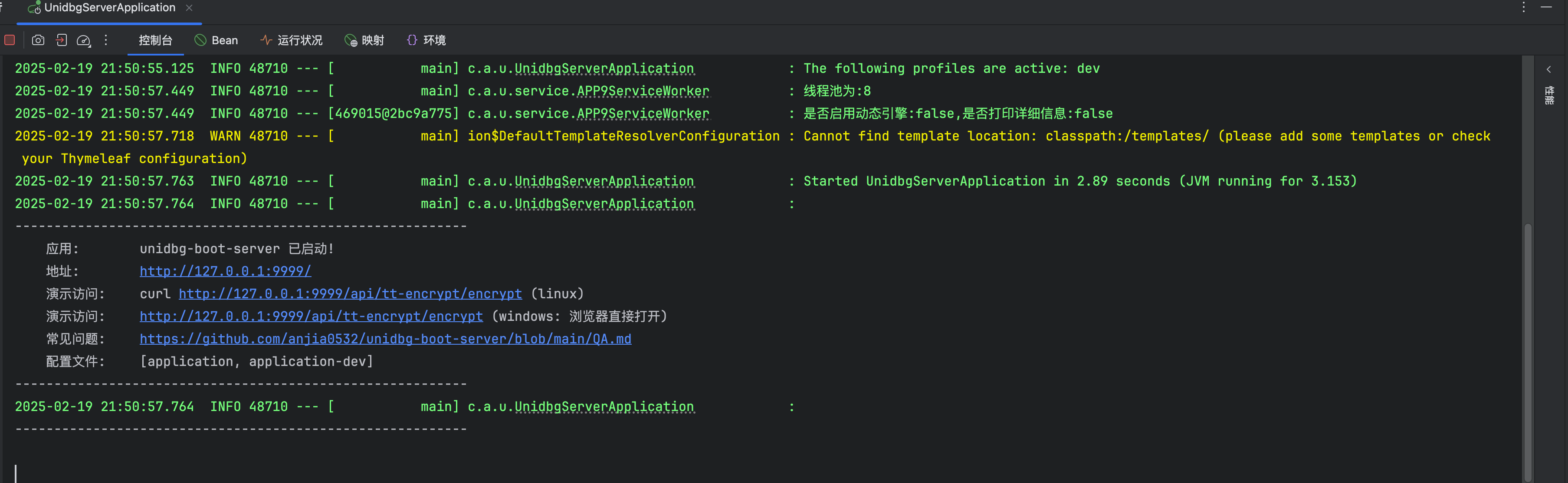Click the exit (red arrow) icon

(x=62, y=40)
